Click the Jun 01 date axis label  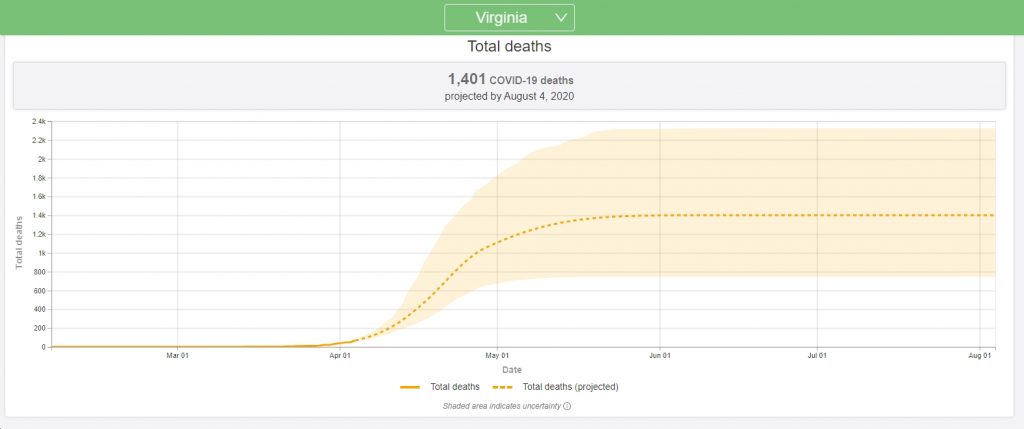[x=660, y=356]
